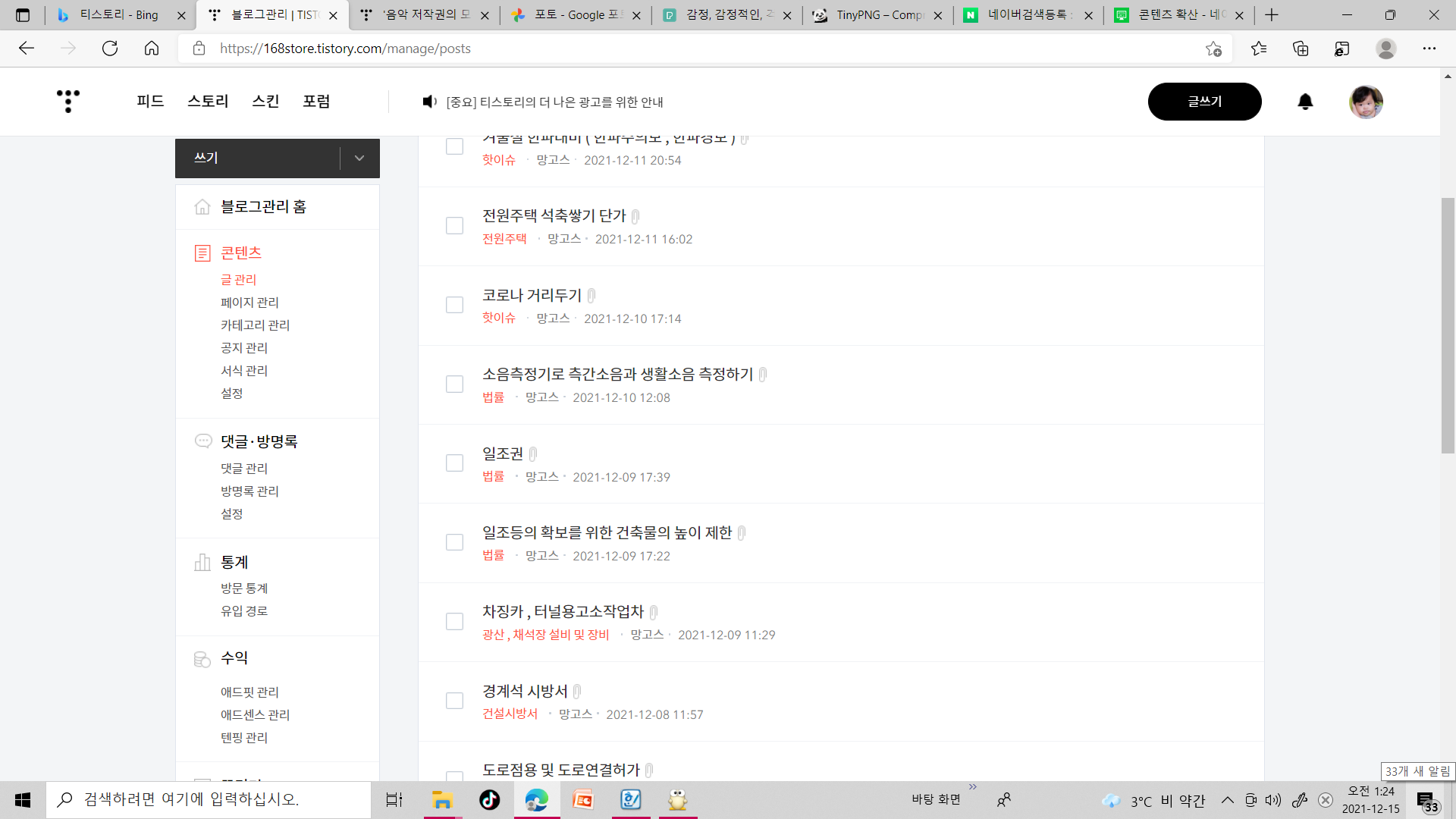Click the 통계 bar chart icon

[202, 562]
